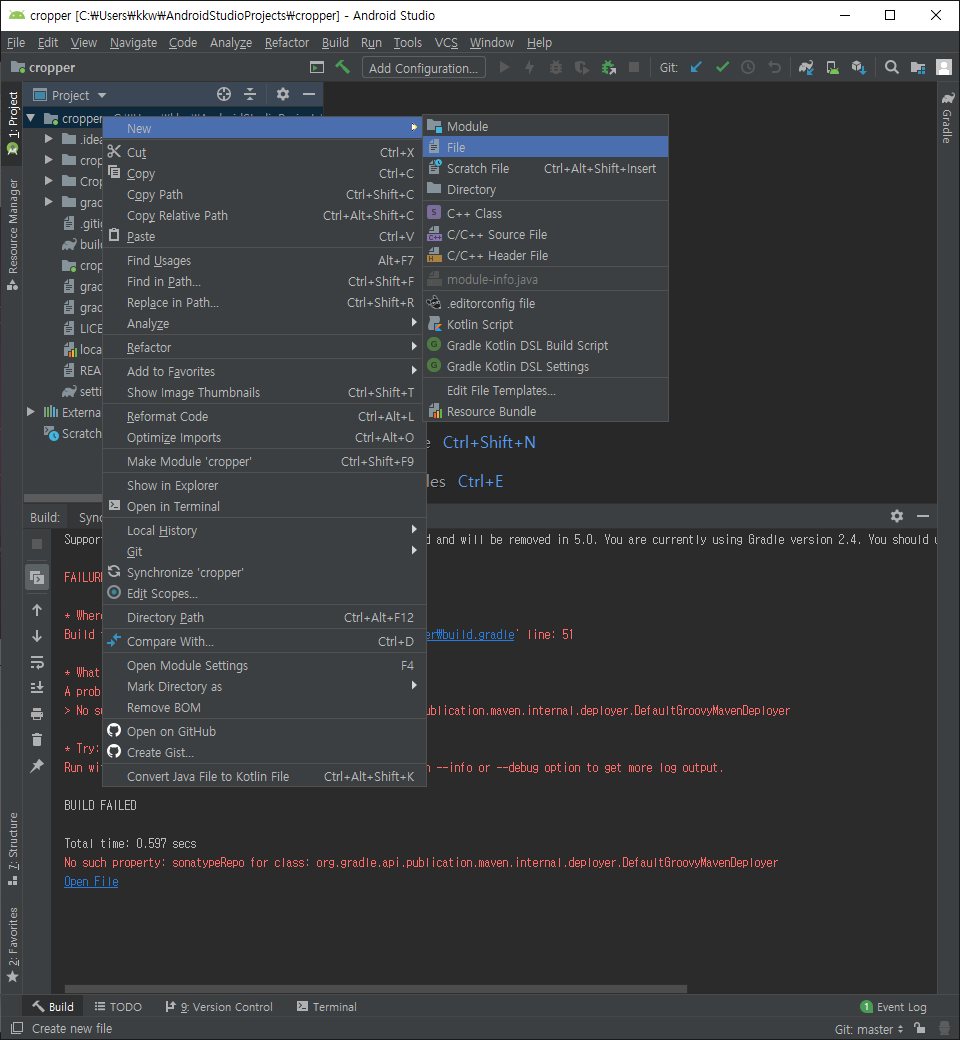The width and height of the screenshot is (960, 1040).
Task: Expand the Mark Directory as submenu
Action: [x=264, y=686]
